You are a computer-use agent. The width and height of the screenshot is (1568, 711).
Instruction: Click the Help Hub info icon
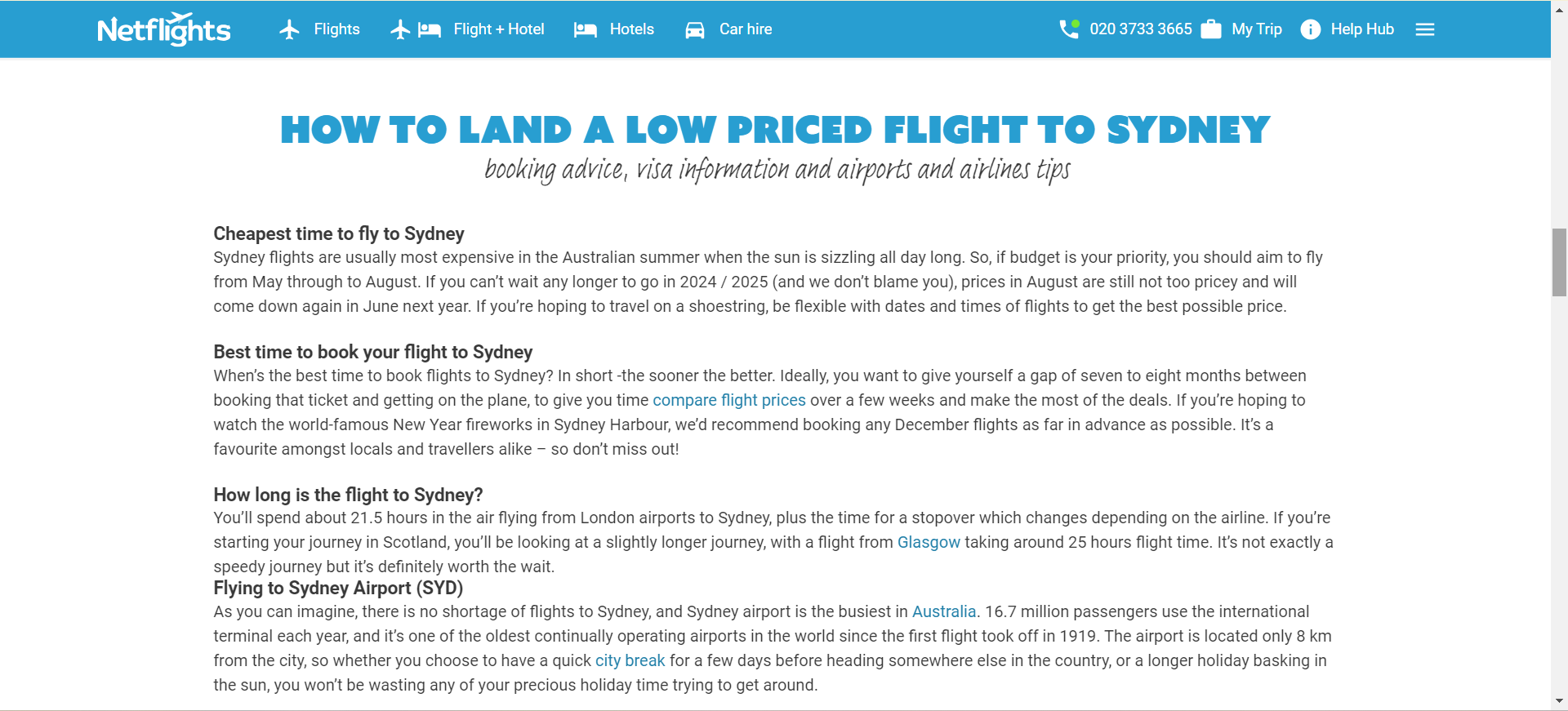click(1310, 29)
